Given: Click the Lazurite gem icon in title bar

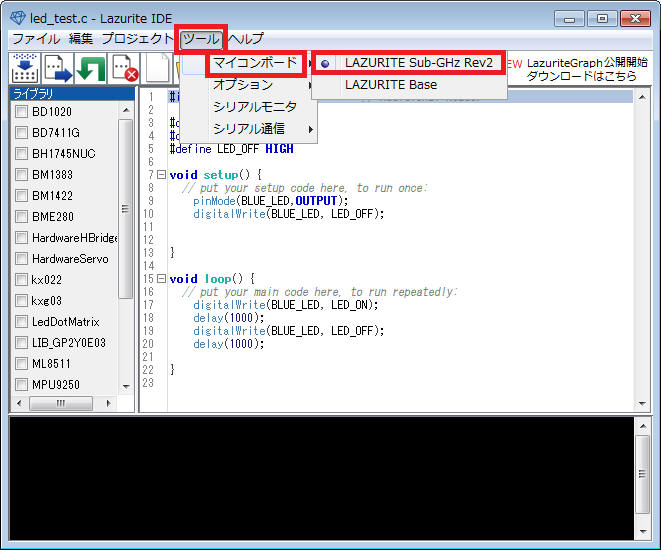Looking at the screenshot, I should tap(18, 18).
